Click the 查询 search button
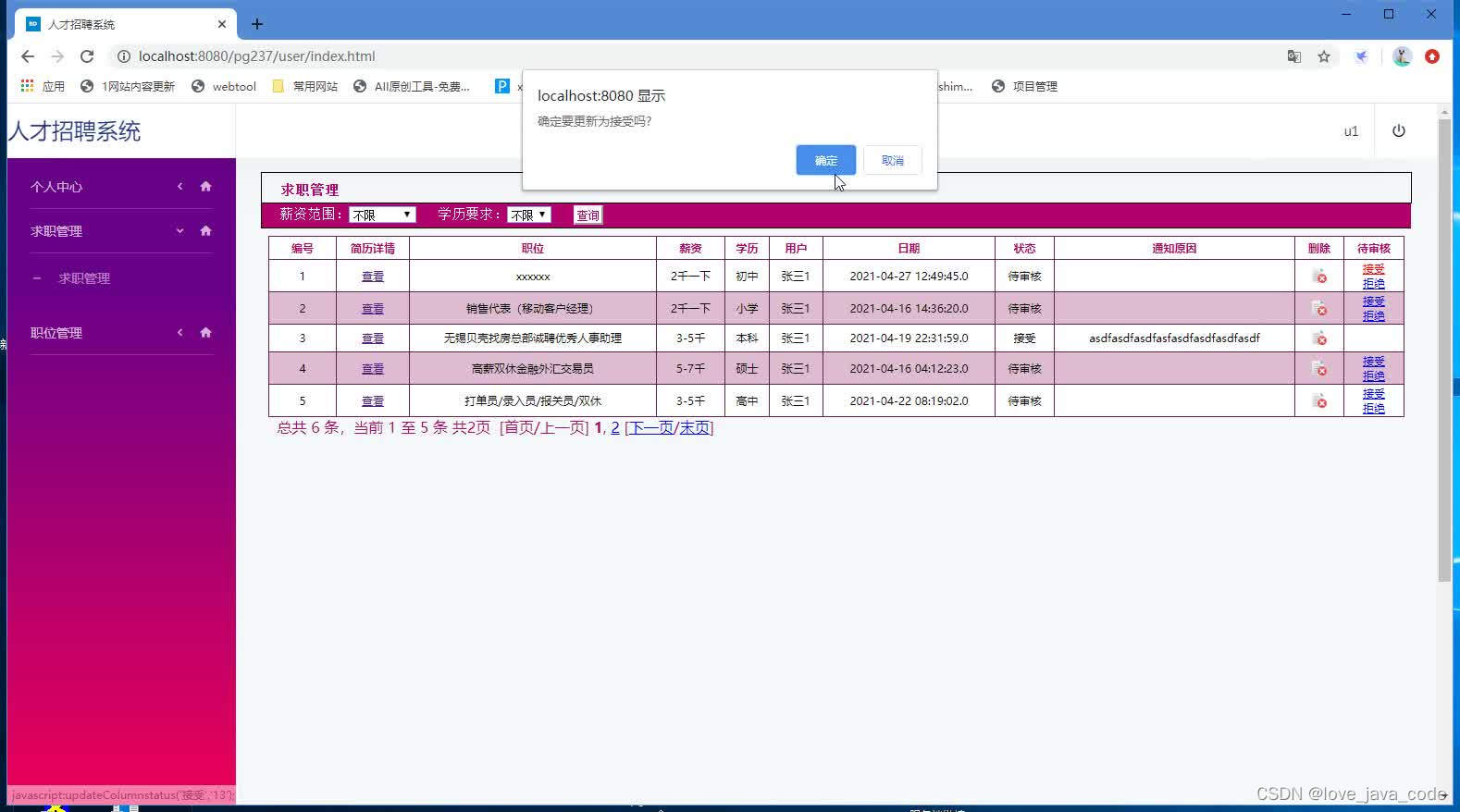 click(588, 215)
